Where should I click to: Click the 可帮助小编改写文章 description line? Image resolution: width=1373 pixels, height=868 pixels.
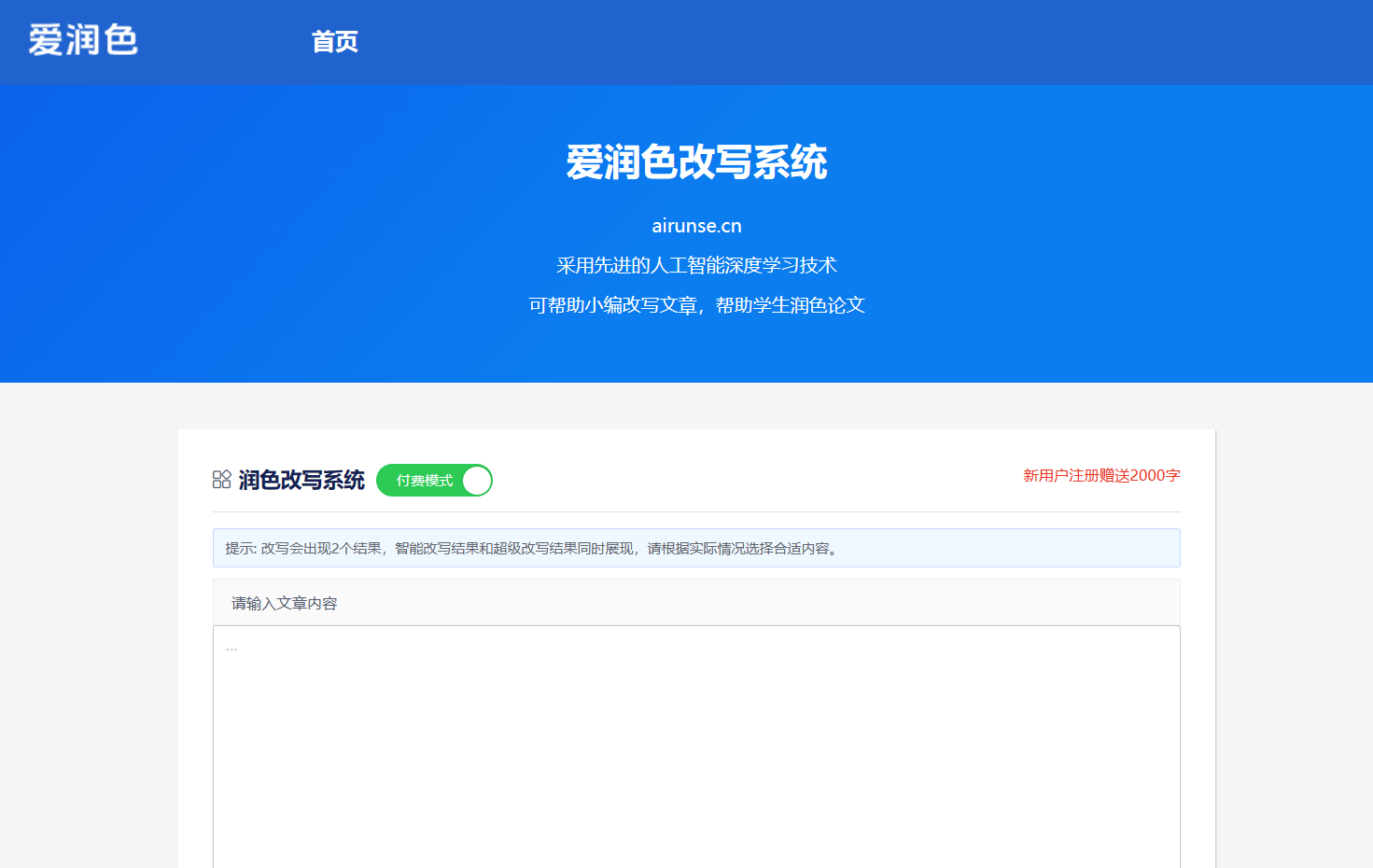(696, 305)
